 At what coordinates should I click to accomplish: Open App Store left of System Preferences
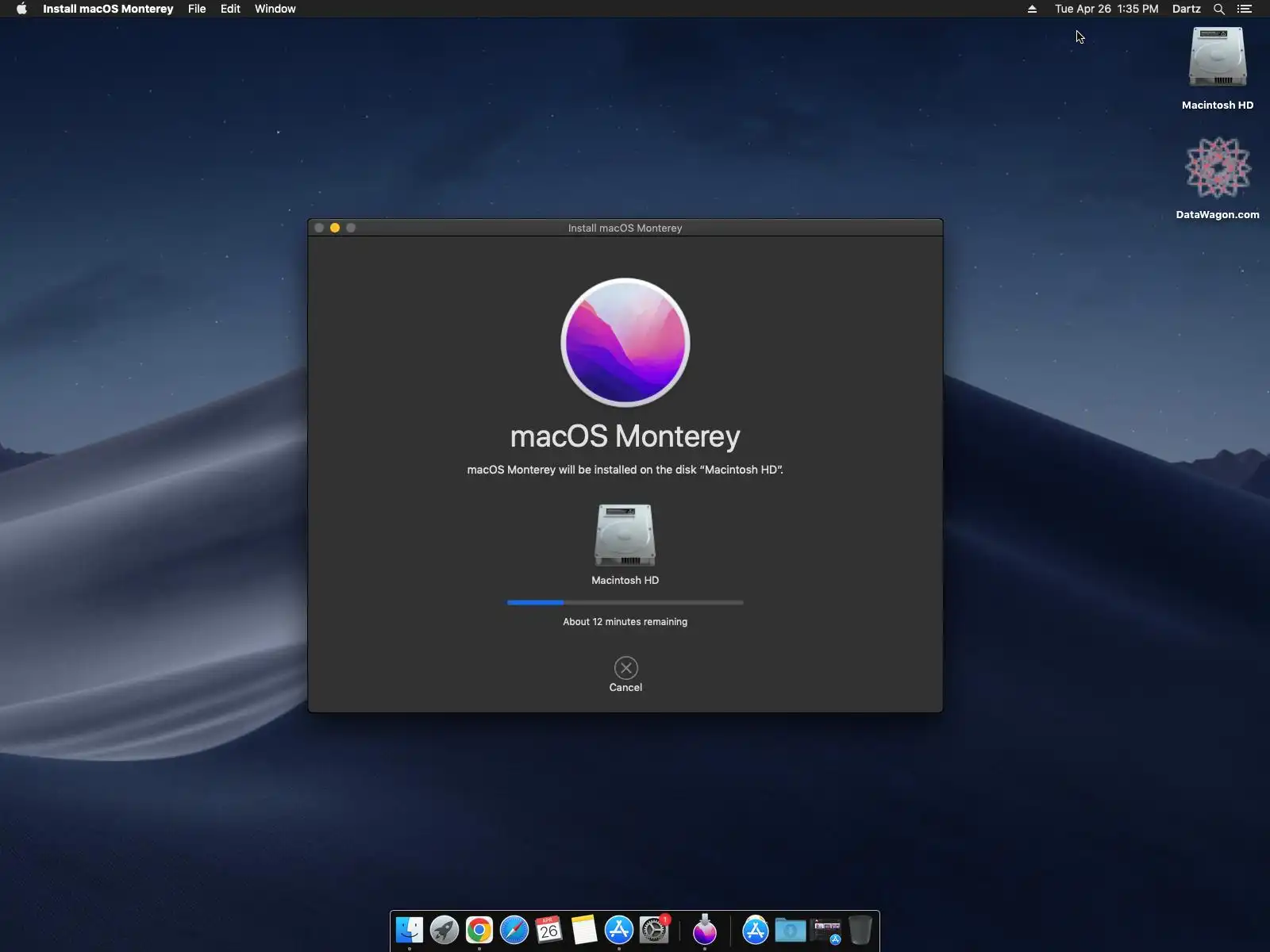point(619,930)
